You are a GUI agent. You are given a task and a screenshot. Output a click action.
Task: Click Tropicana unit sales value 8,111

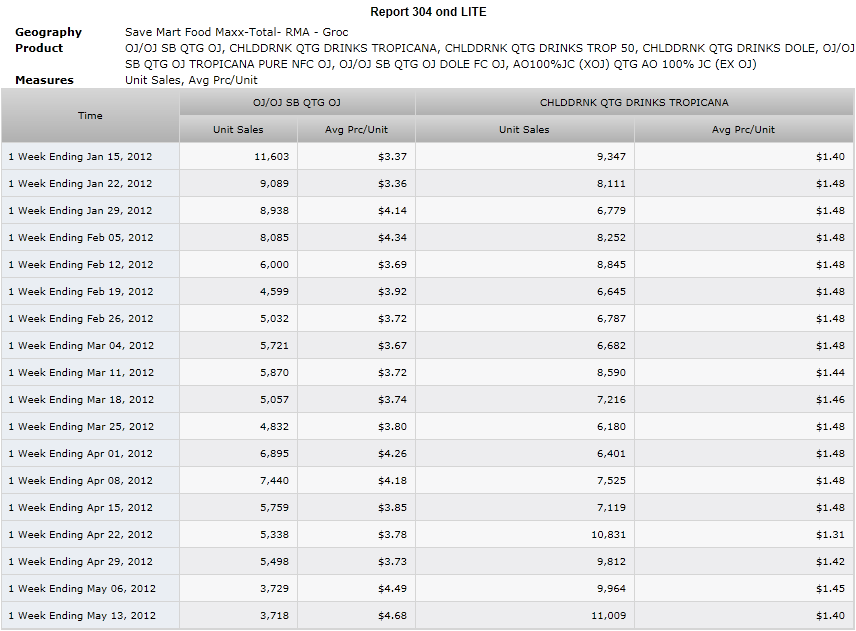coord(611,183)
